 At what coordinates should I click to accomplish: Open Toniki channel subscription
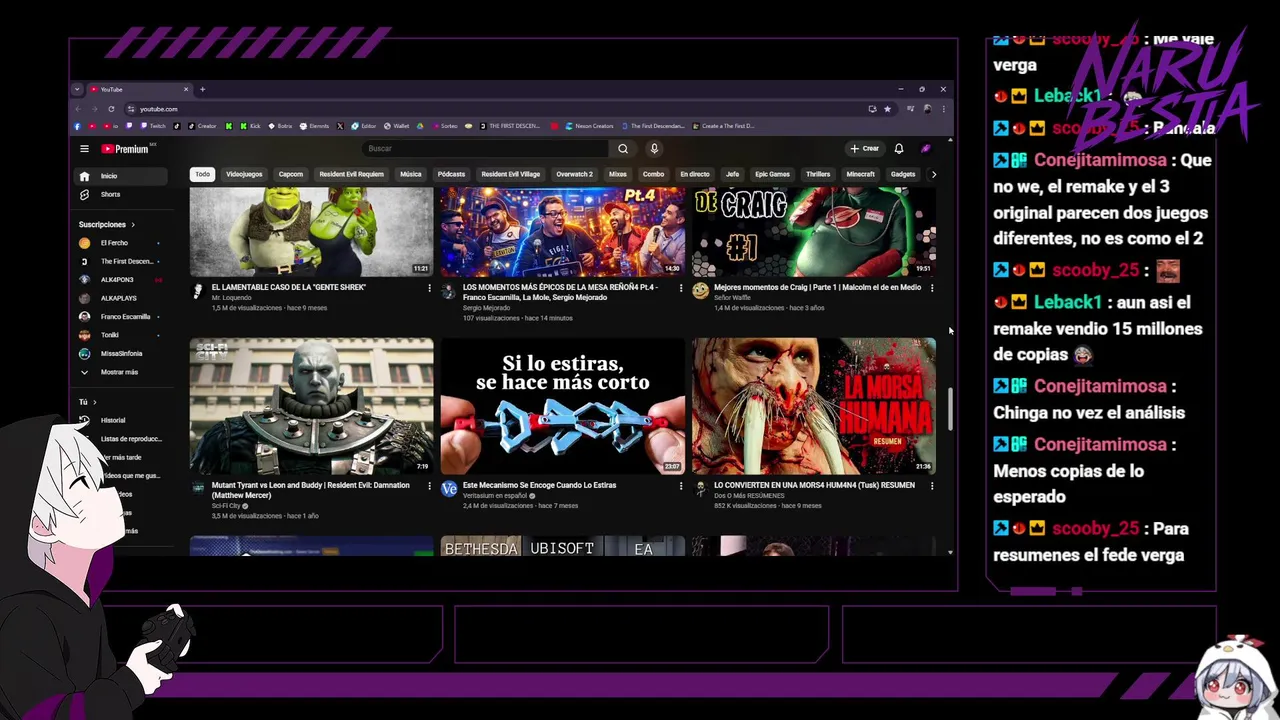pos(122,335)
